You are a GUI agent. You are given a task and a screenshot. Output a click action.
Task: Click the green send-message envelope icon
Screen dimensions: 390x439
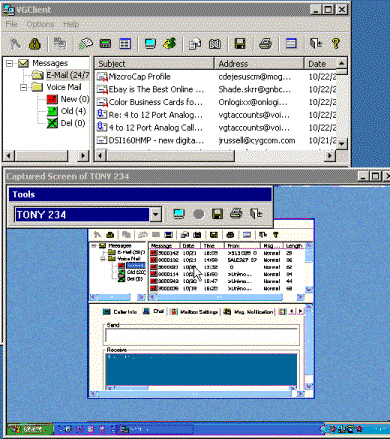(x=85, y=44)
